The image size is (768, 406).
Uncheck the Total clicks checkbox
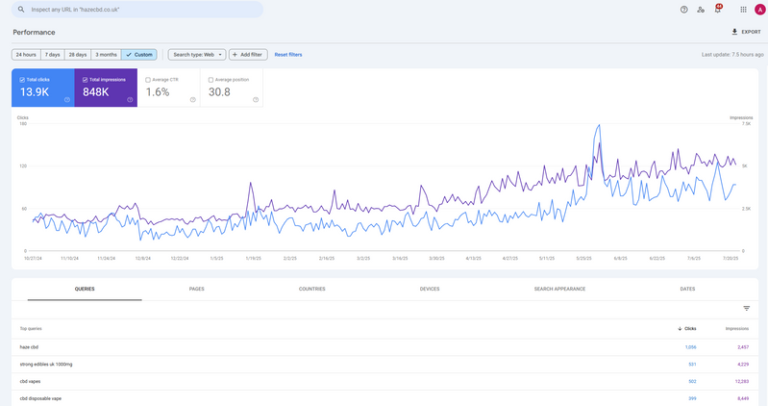pyautogui.click(x=22, y=79)
